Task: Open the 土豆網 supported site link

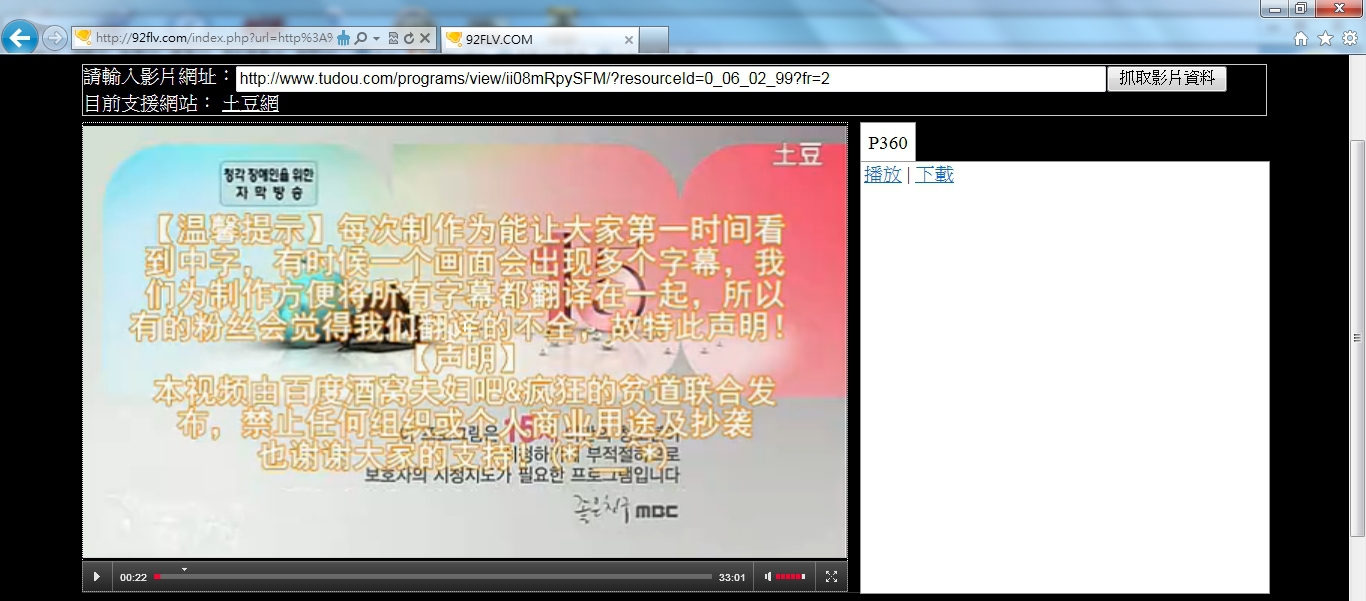Action: (x=250, y=103)
